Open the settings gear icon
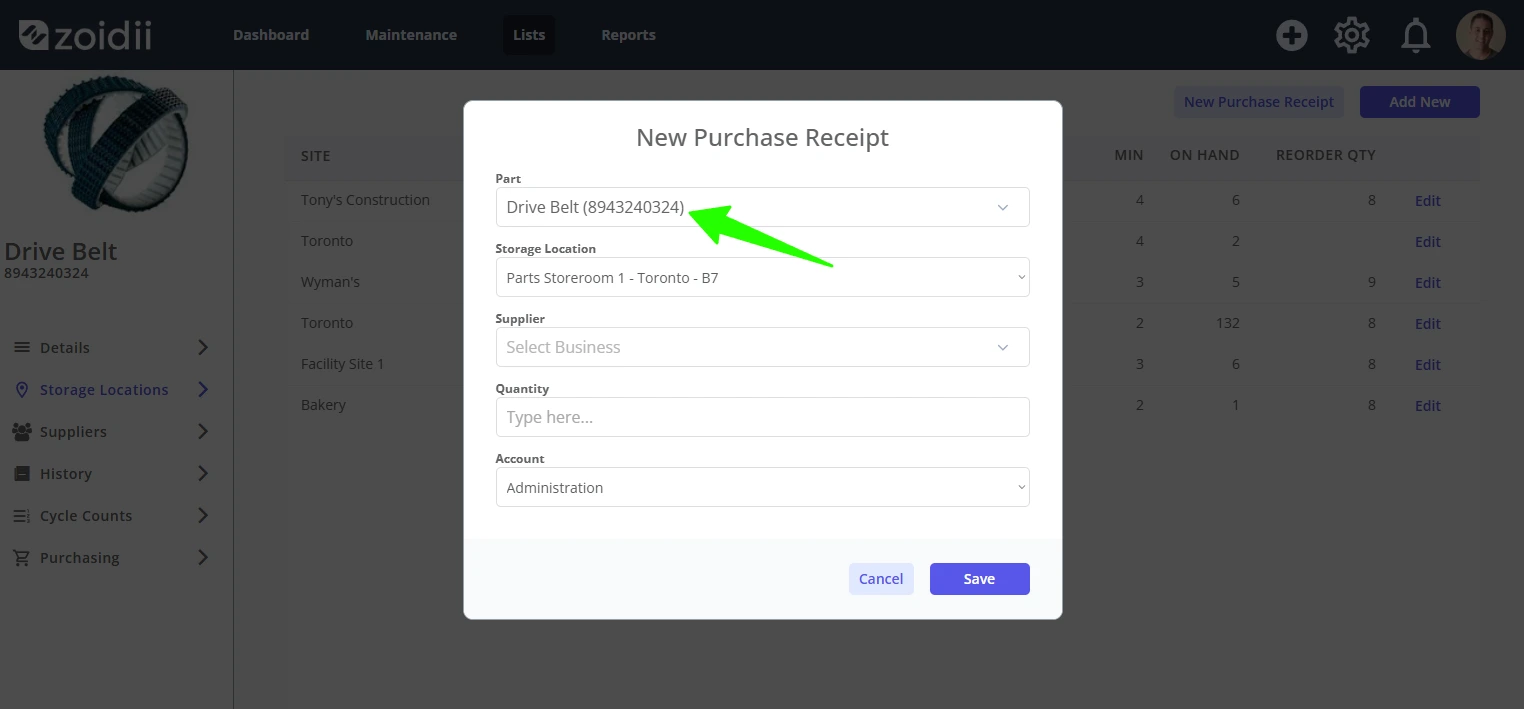The width and height of the screenshot is (1524, 709). click(x=1352, y=36)
